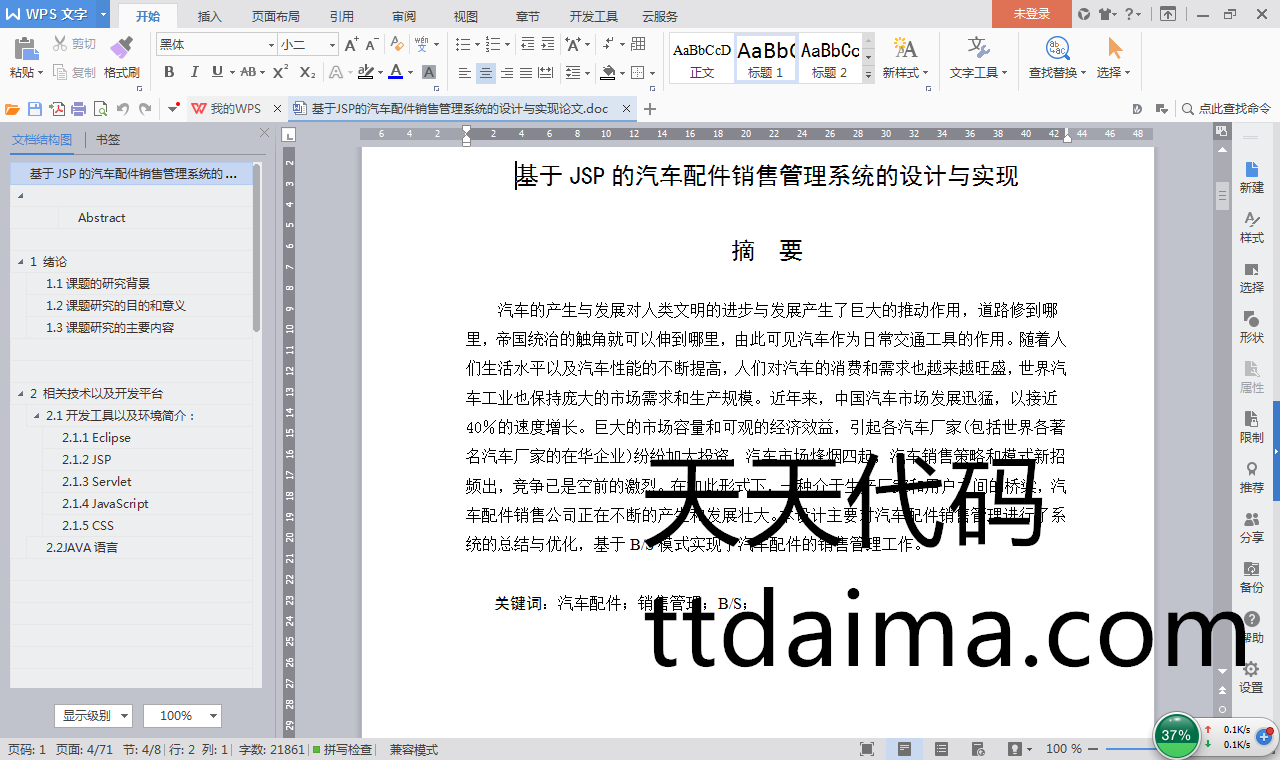Toggle bold formatting in the ribbon
This screenshot has width=1280, height=760.
(x=169, y=72)
